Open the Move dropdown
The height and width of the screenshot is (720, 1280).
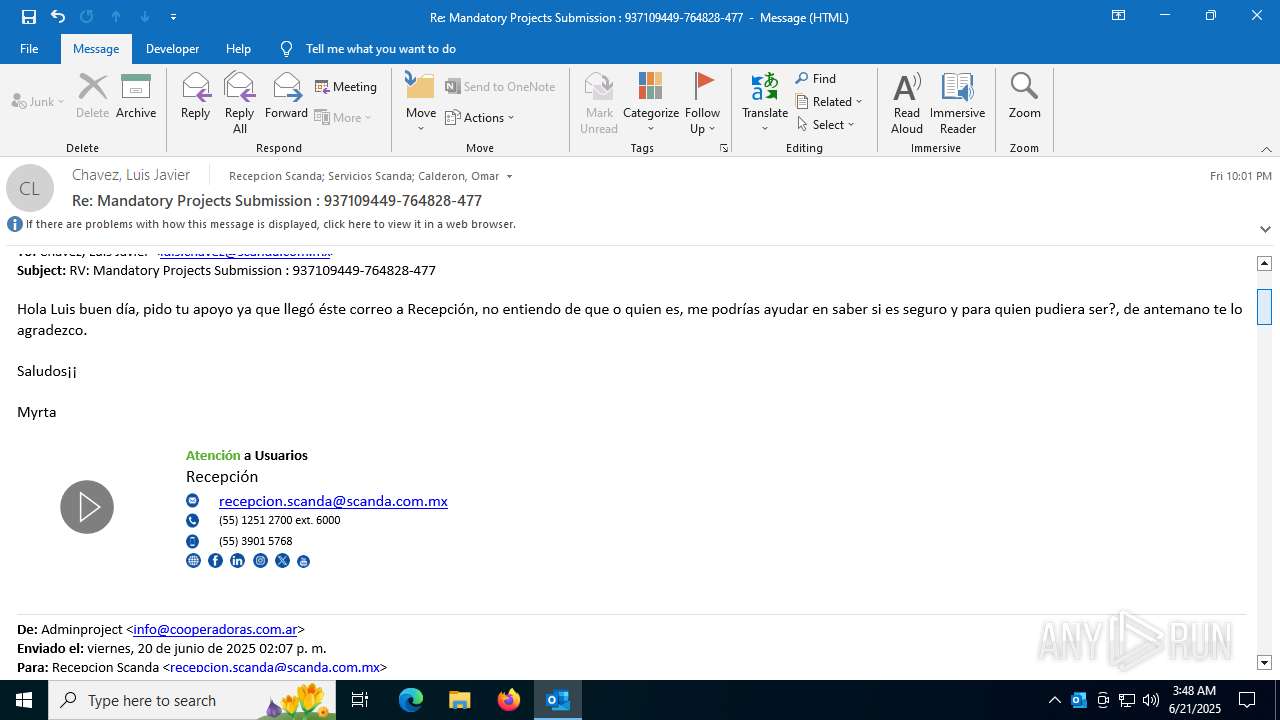[x=421, y=103]
